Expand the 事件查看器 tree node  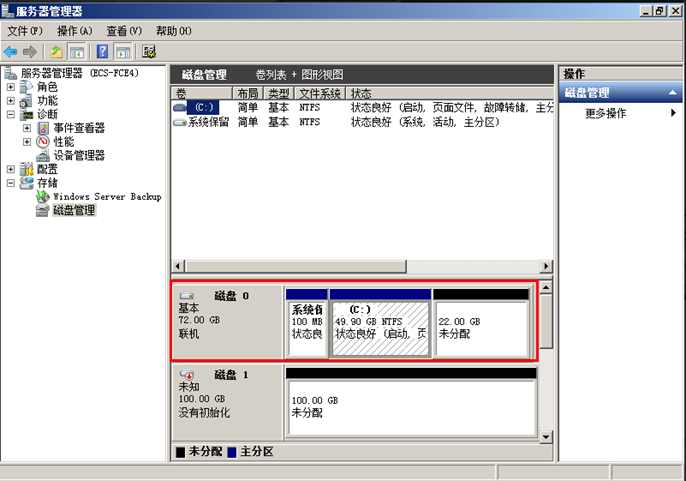click(x=27, y=128)
